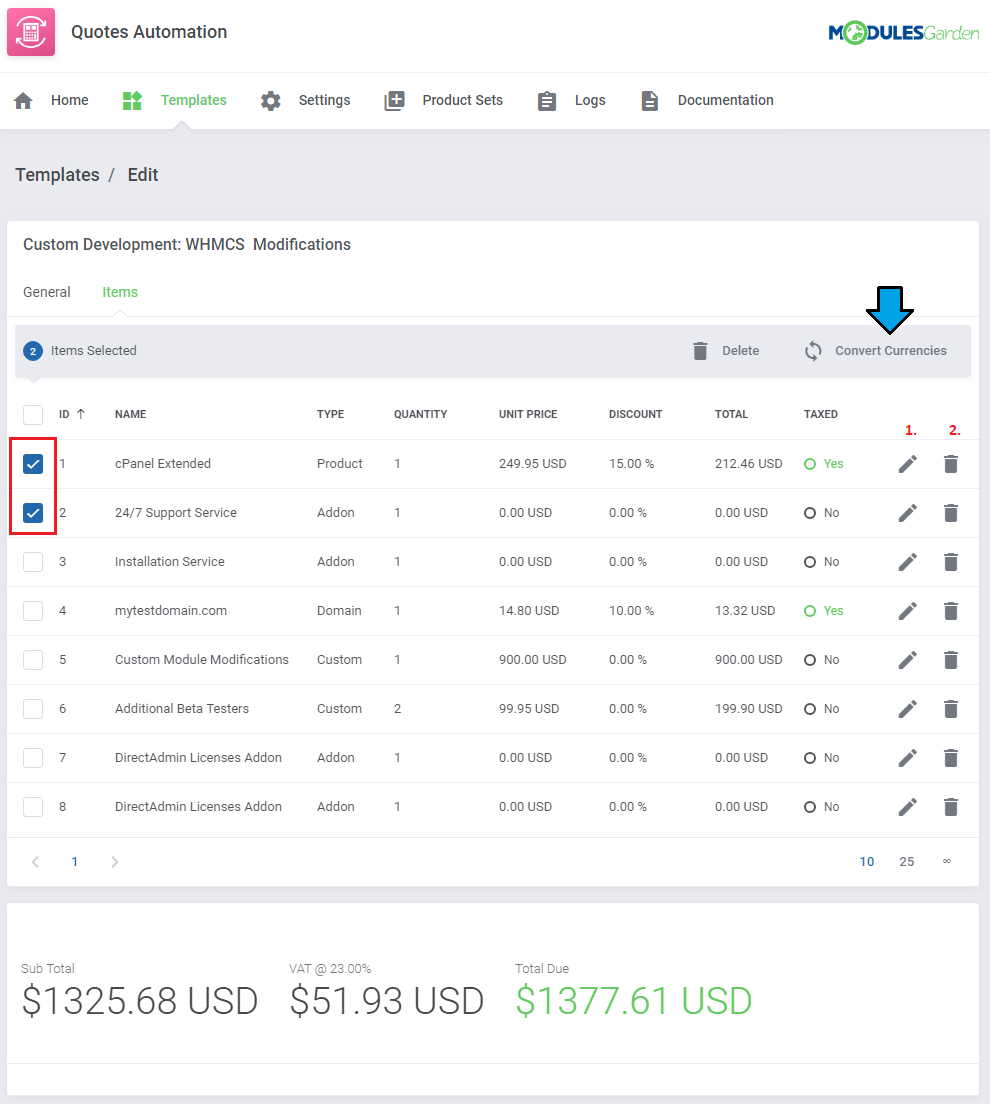Delete the Installation Service row

pos(951,562)
